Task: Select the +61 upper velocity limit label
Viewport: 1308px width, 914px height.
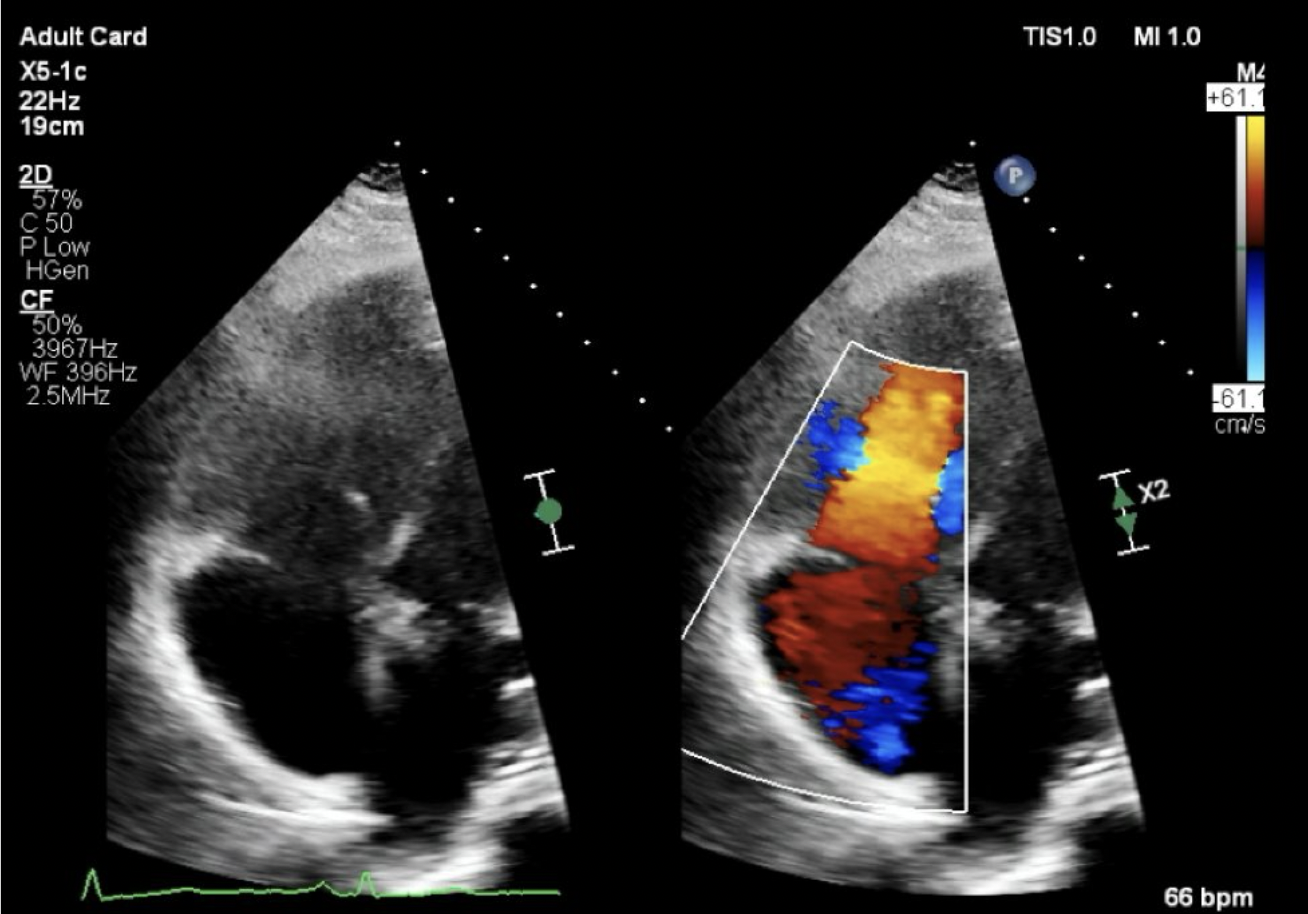Action: pyautogui.click(x=1235, y=98)
